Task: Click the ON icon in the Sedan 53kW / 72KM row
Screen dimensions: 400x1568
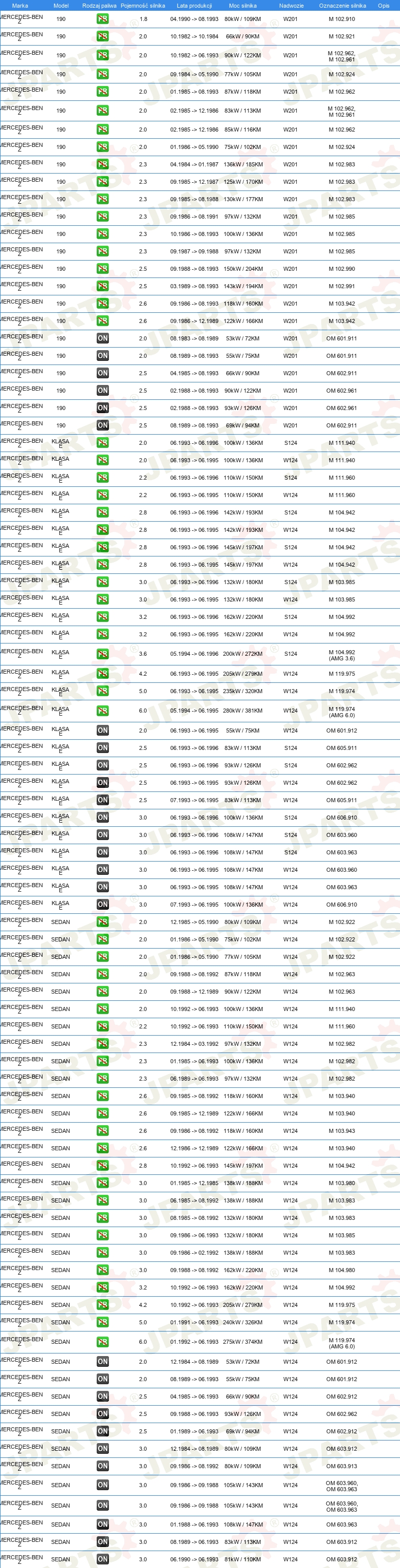Action: (103, 1362)
